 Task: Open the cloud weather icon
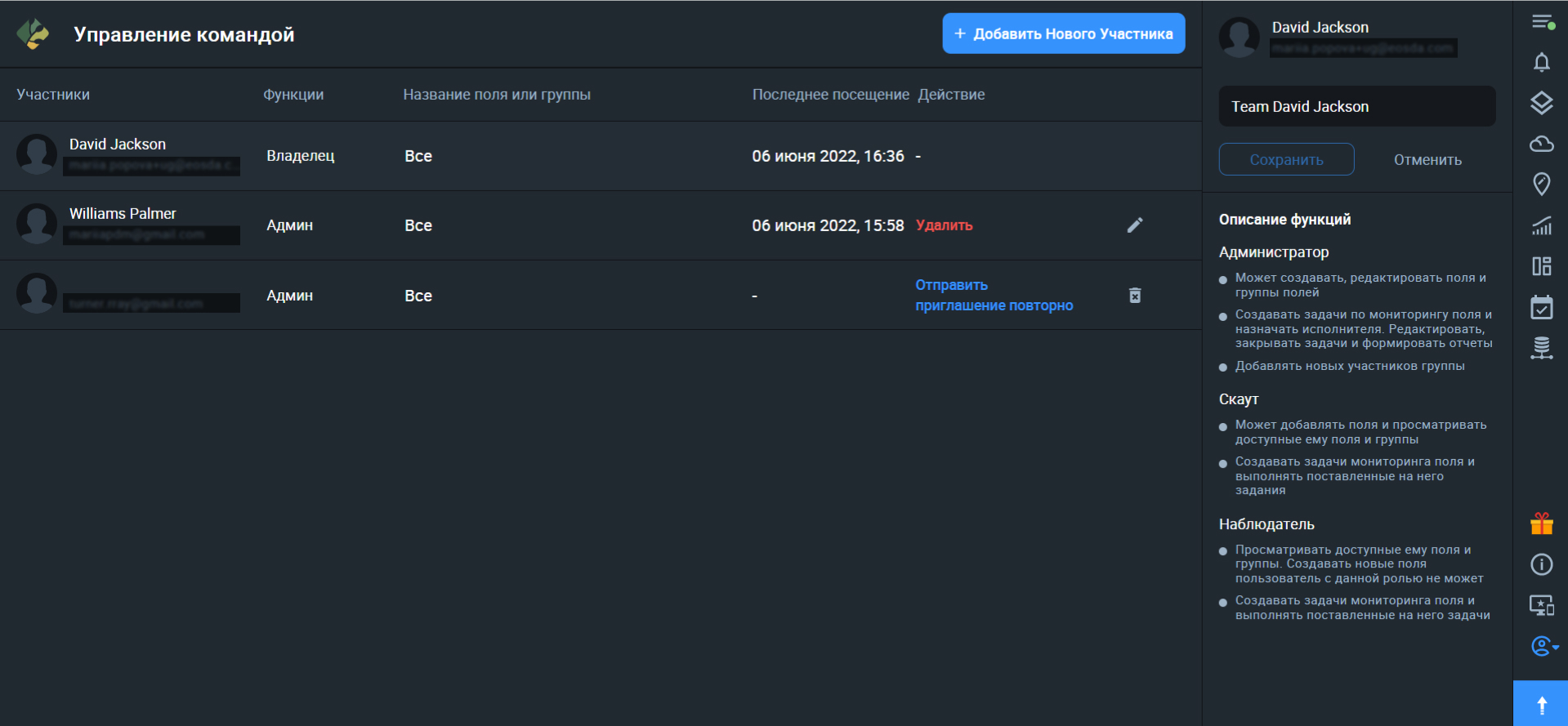point(1541,144)
